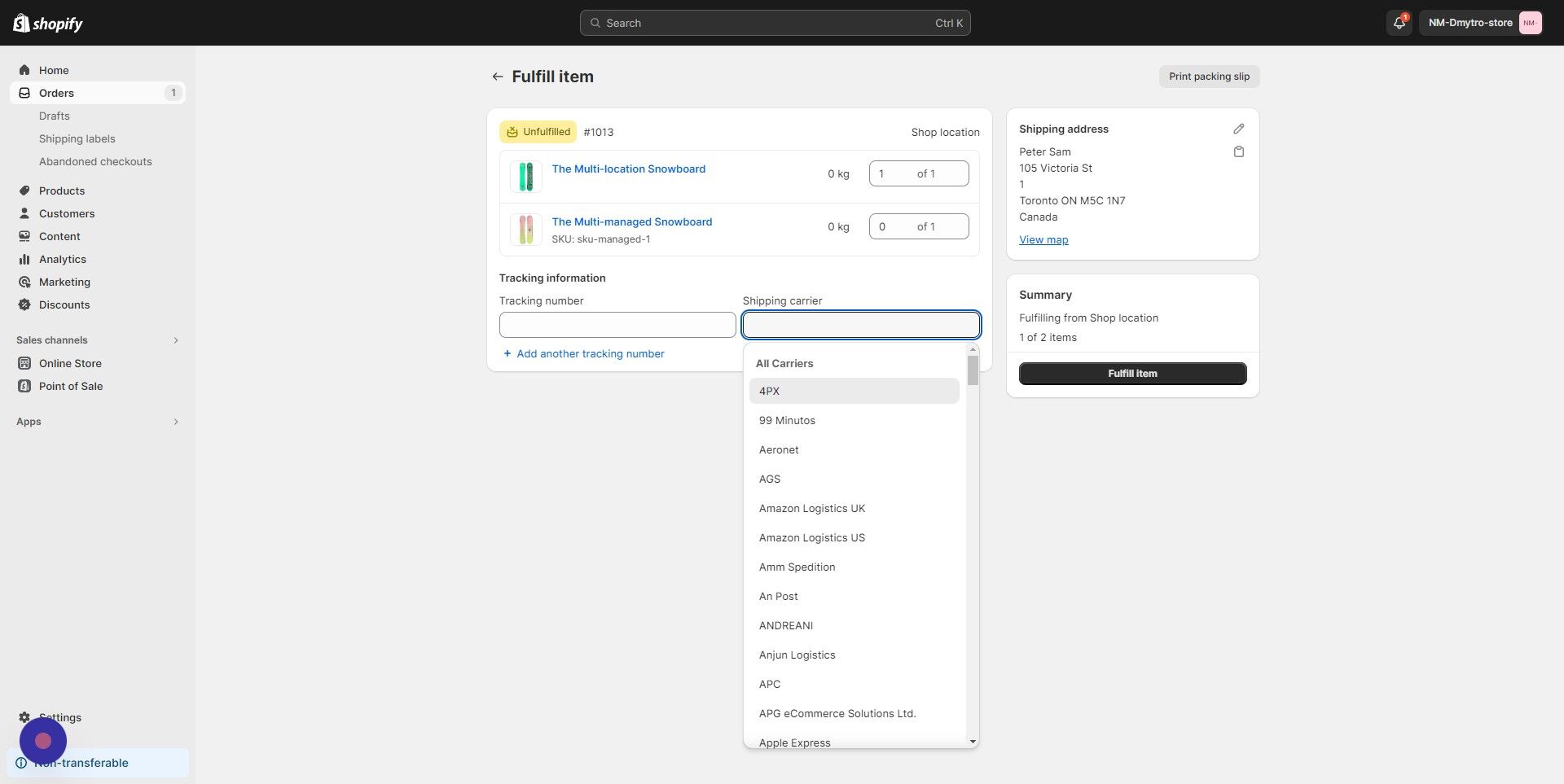Click the Fulfill item button
1564x784 pixels.
click(1132, 373)
